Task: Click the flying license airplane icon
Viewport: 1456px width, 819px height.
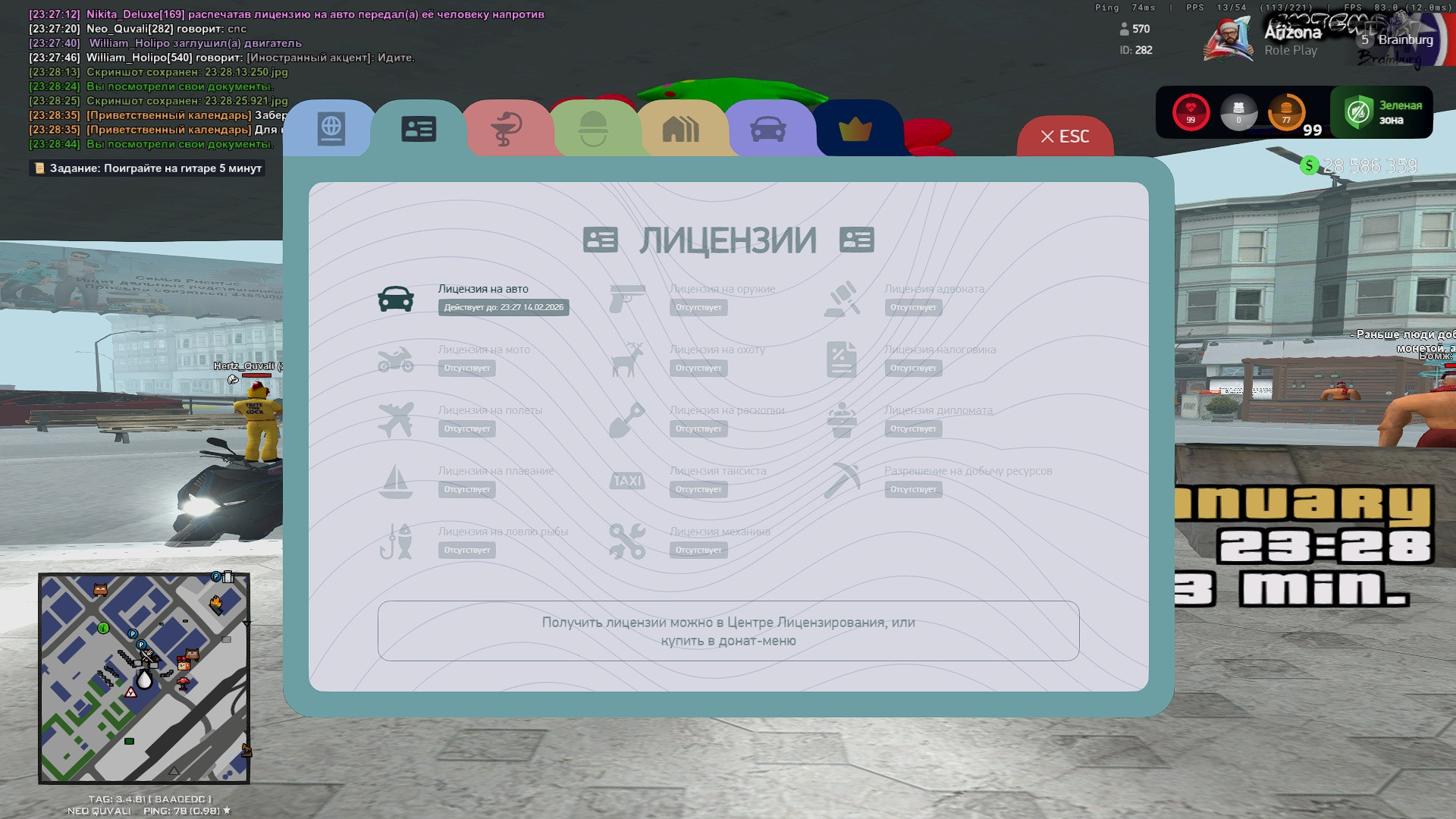Action: coord(396,420)
